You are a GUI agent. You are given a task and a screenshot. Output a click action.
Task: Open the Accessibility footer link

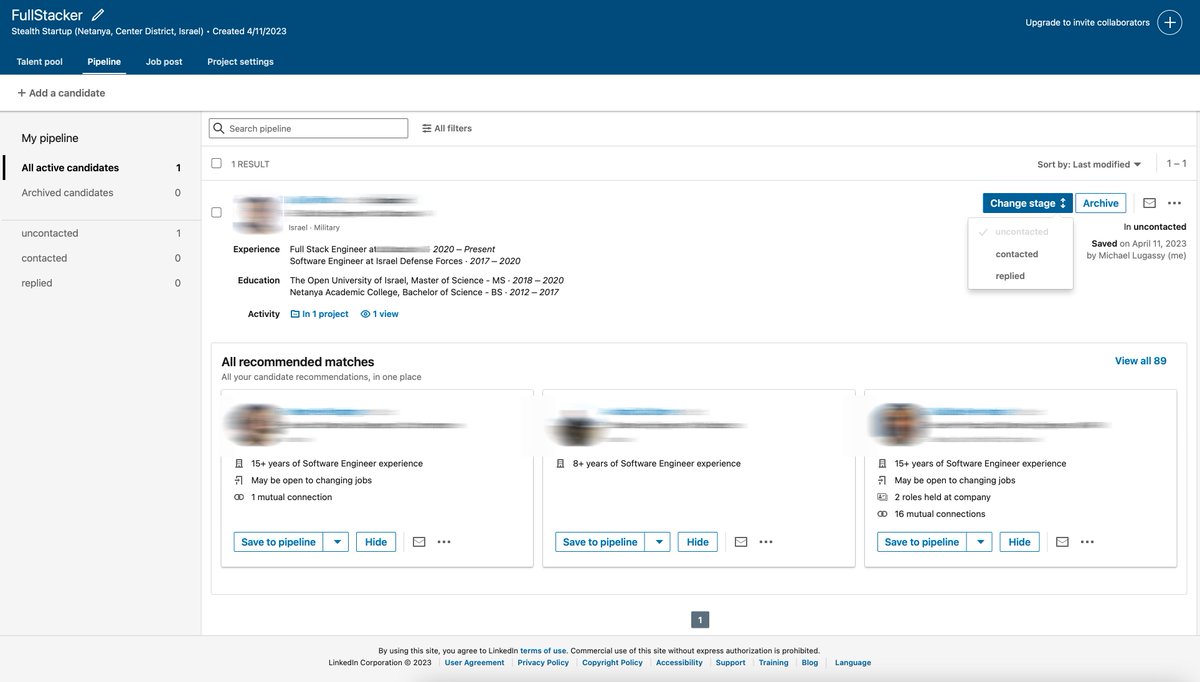(679, 662)
